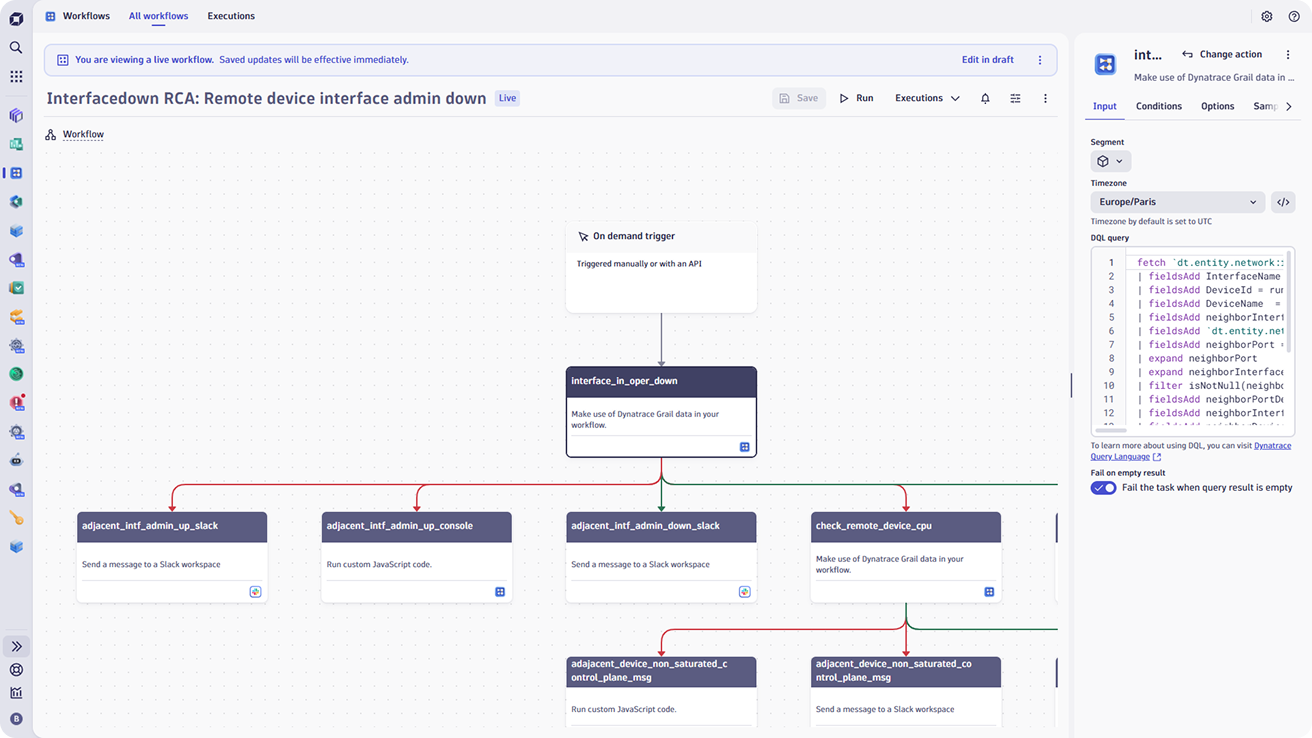Open the apps grid launcher icon

pyautogui.click(x=16, y=77)
